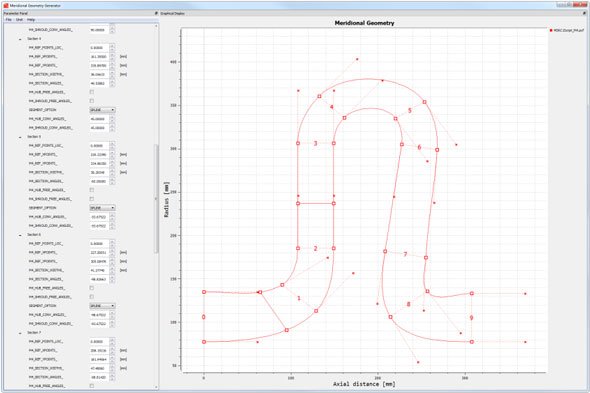
Task: Select section label 3 in the plot
Action: 315,143
